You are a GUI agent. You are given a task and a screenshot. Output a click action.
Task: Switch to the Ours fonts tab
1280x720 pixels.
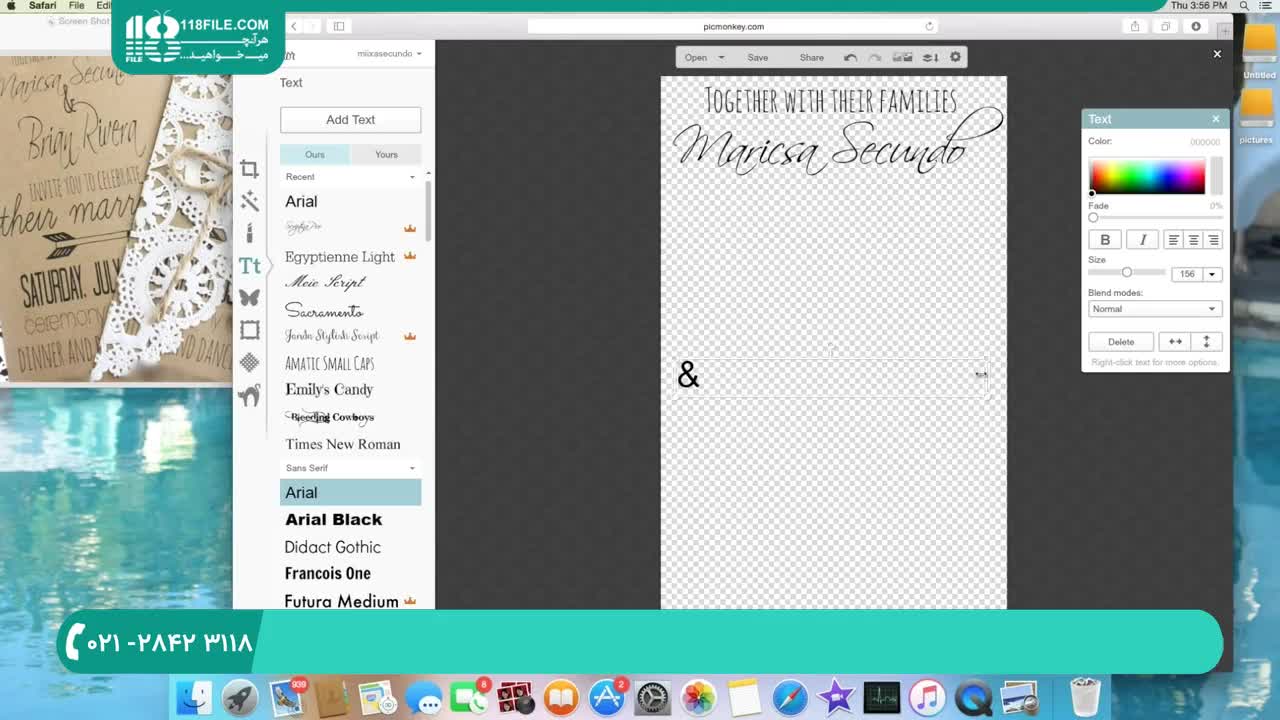pyautogui.click(x=315, y=154)
